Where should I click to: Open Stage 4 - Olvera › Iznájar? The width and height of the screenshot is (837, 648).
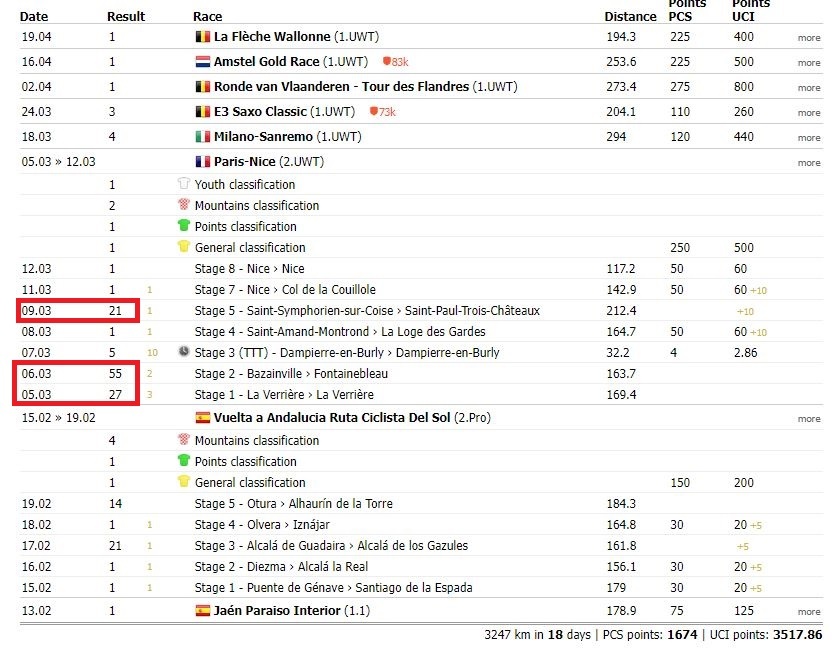click(262, 525)
